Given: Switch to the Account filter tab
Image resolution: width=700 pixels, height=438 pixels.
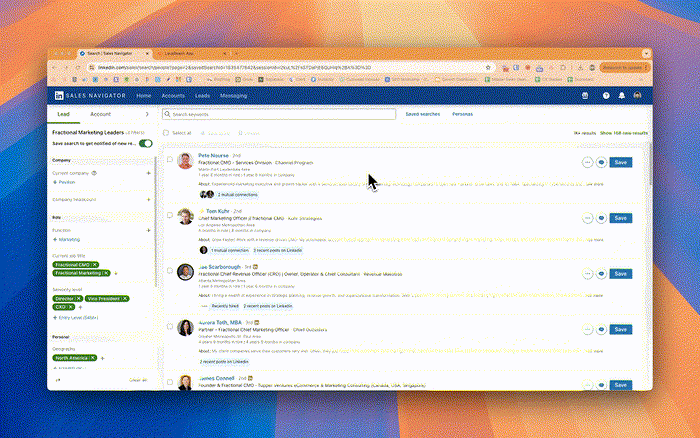Looking at the screenshot, I should (100, 114).
